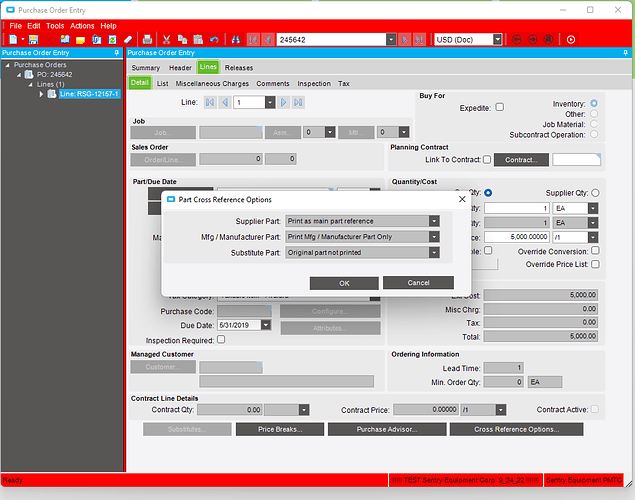Select the Job Material radio button
Image resolution: width=635 pixels, height=500 pixels.
594,124
